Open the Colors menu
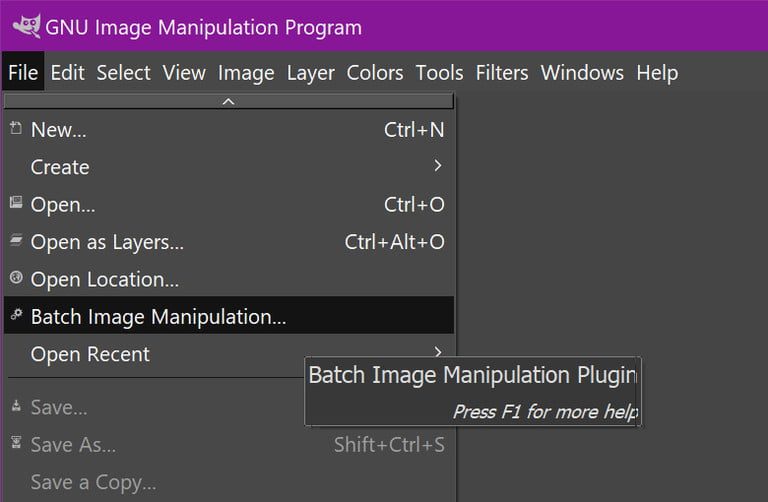The height and width of the screenshot is (502, 768). coord(375,73)
